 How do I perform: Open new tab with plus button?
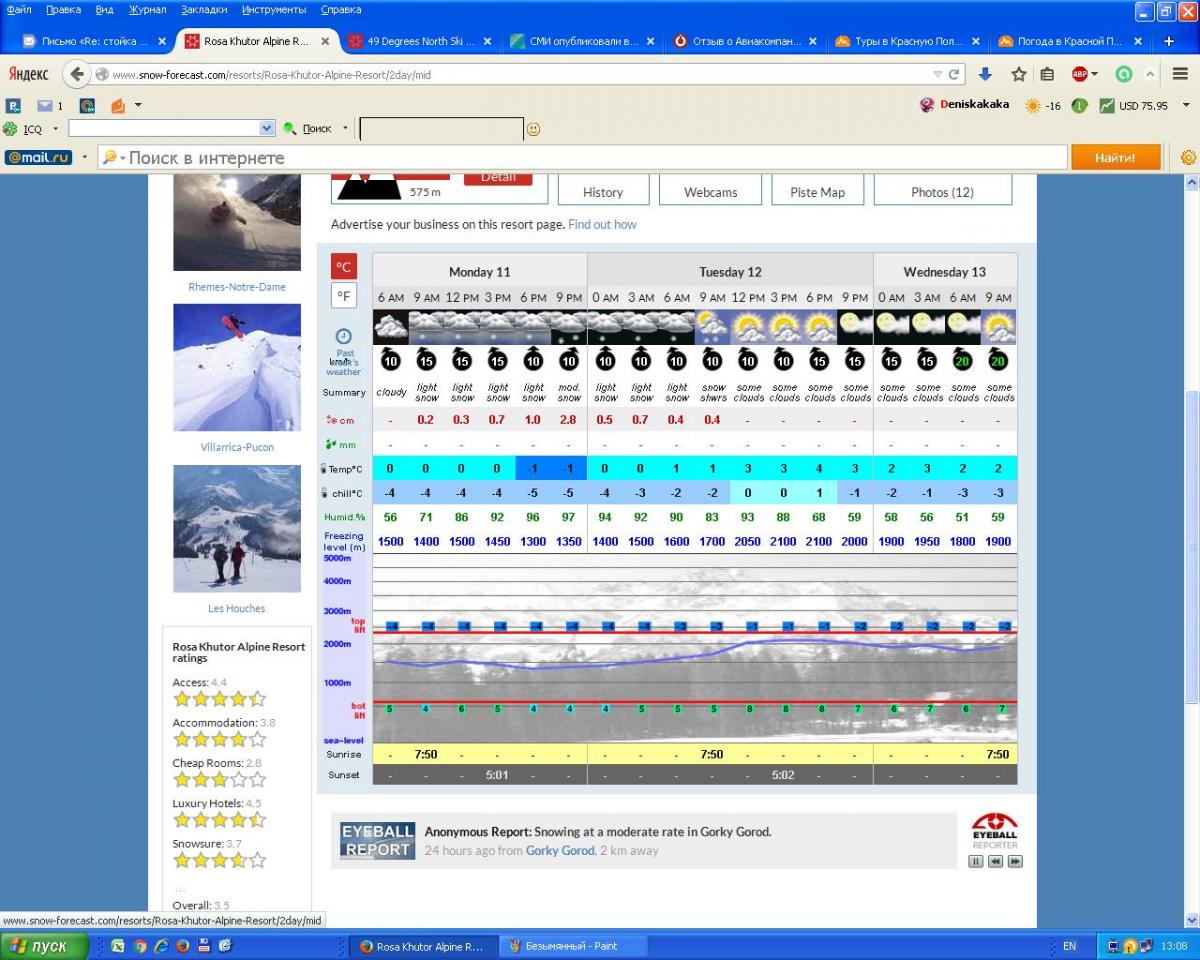(1169, 41)
